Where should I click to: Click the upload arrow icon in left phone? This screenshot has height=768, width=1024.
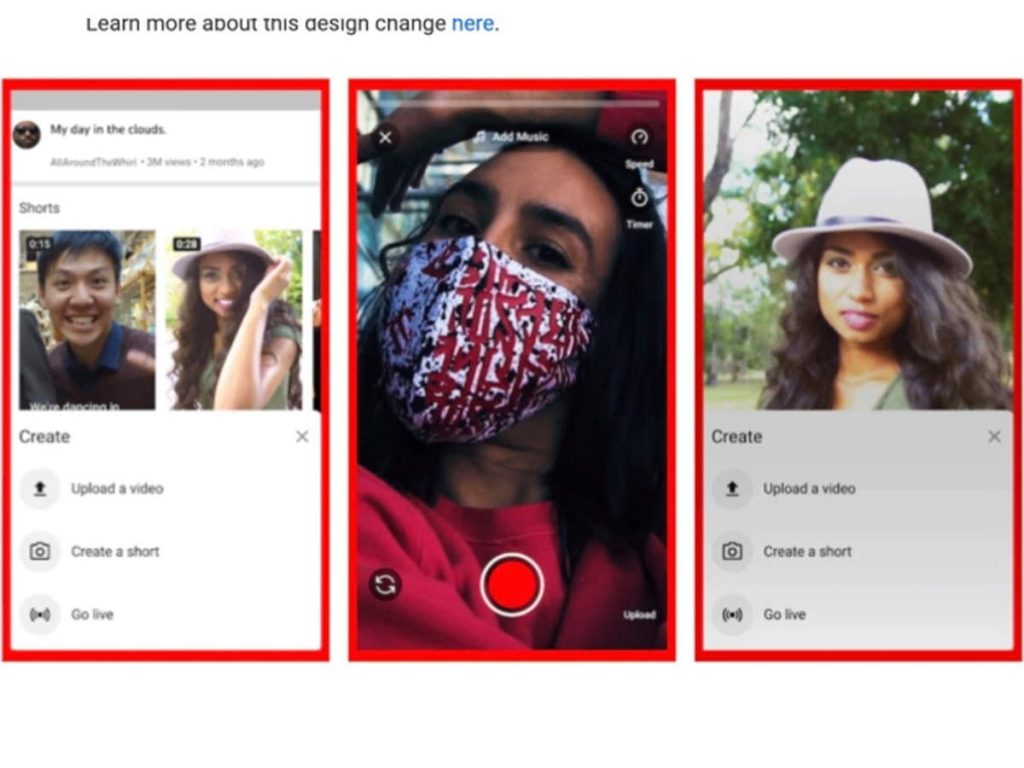click(x=40, y=488)
